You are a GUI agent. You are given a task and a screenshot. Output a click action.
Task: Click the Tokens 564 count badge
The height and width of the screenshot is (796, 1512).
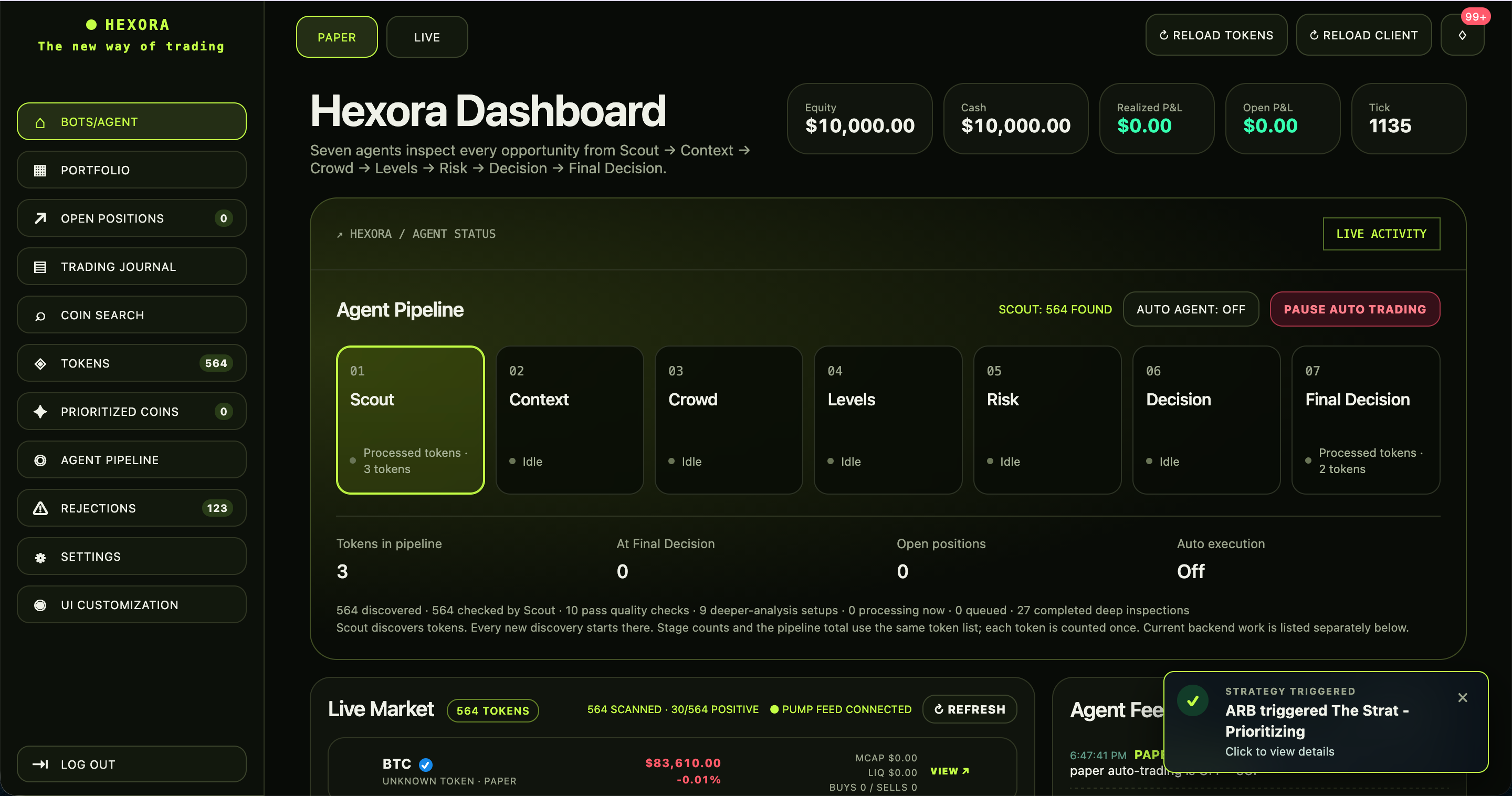(216, 363)
